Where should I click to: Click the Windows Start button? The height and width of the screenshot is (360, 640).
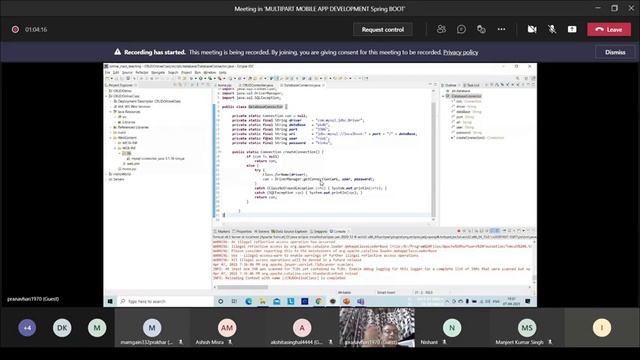(x=110, y=301)
